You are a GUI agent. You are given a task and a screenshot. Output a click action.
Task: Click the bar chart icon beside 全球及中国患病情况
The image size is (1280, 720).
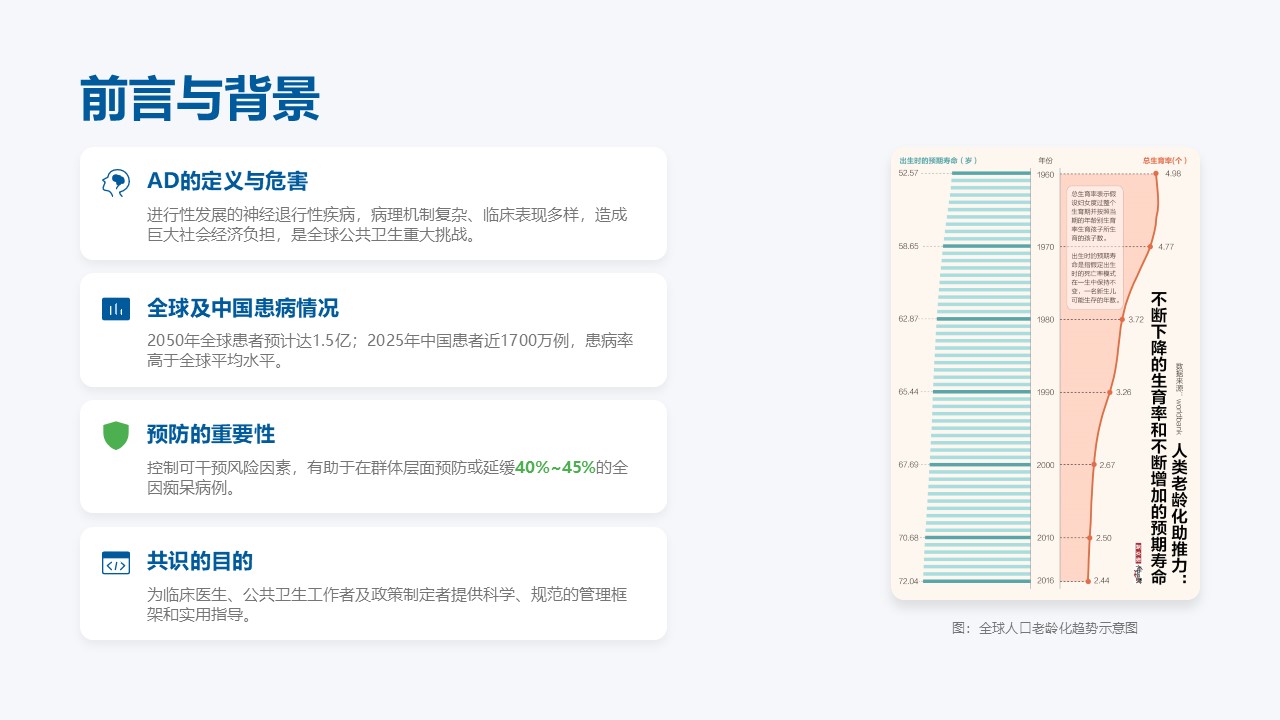tap(116, 308)
